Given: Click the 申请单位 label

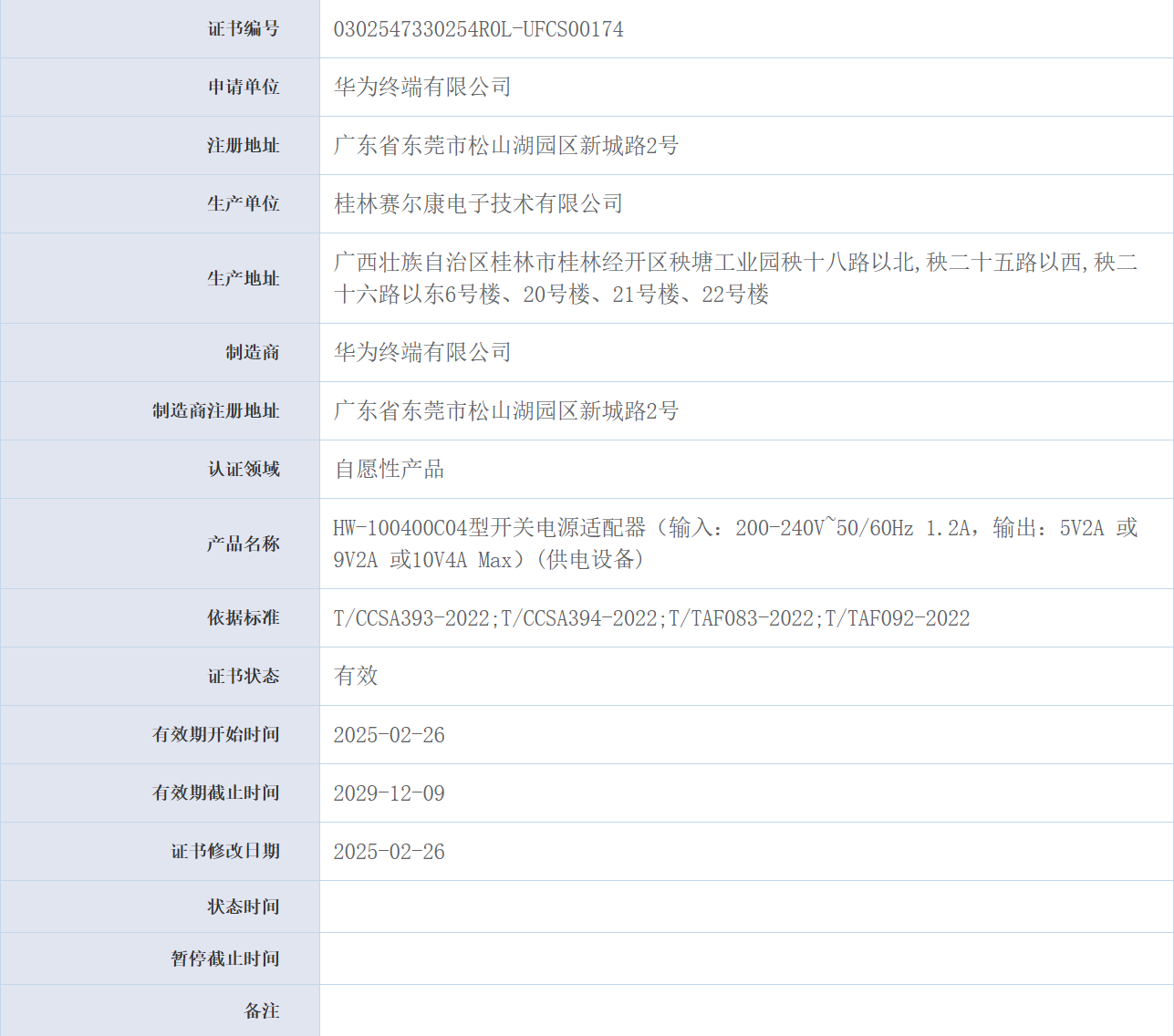Looking at the screenshot, I should pos(244,88).
